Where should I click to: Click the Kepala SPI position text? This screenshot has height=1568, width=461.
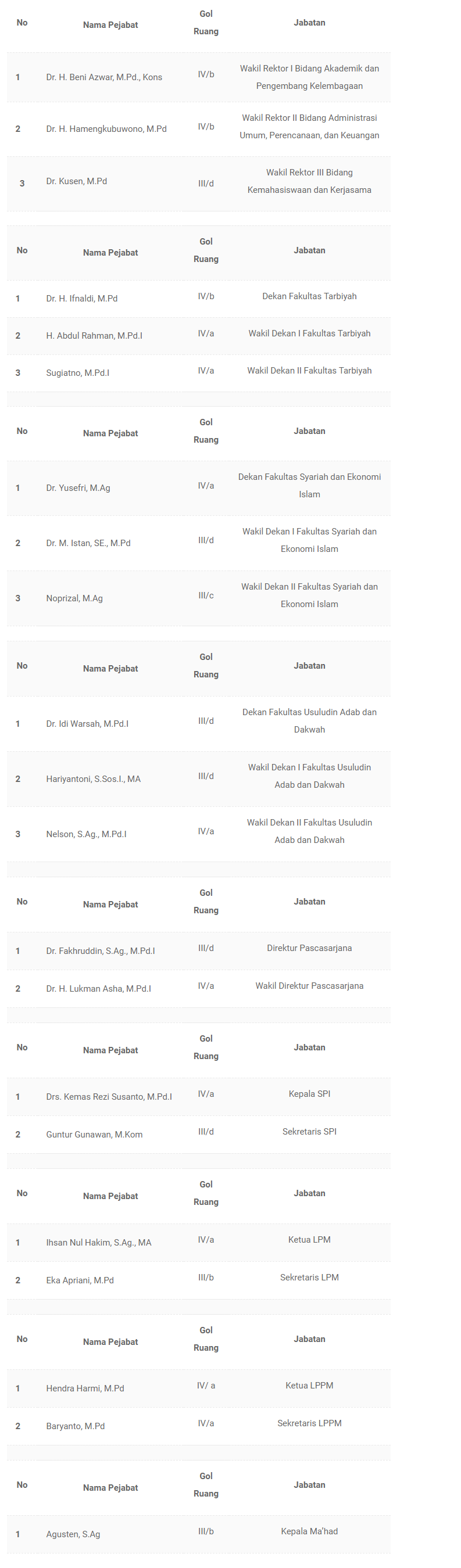click(309, 1094)
